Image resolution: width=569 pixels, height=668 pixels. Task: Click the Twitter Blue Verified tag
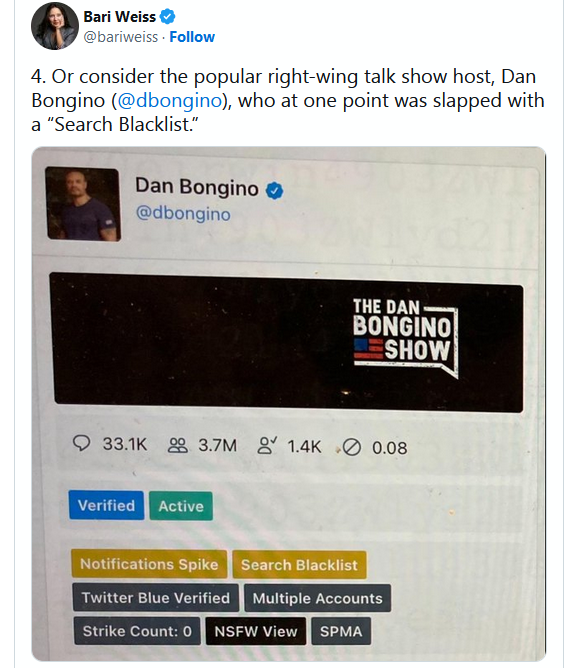[155, 597]
